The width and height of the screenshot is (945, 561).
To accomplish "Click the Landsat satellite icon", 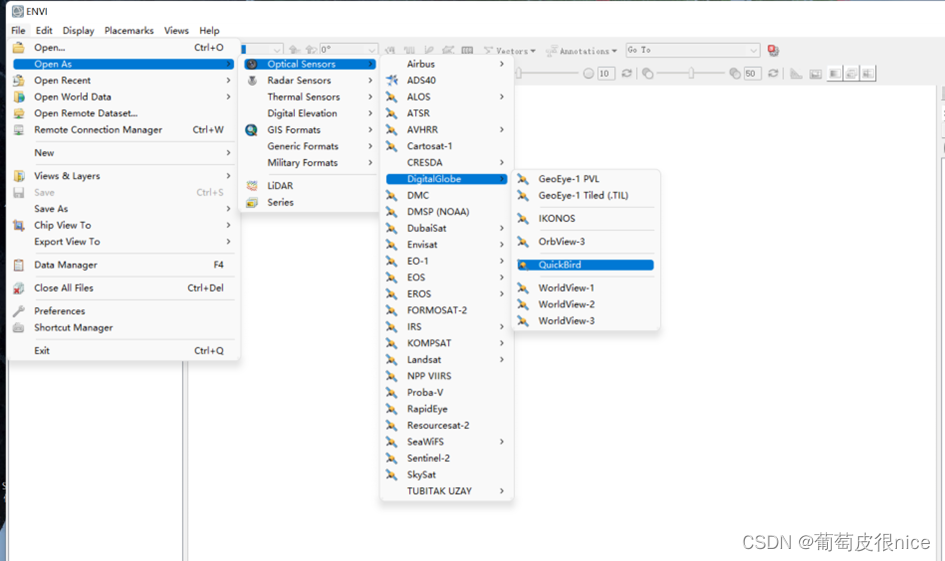I will pyautogui.click(x=392, y=360).
